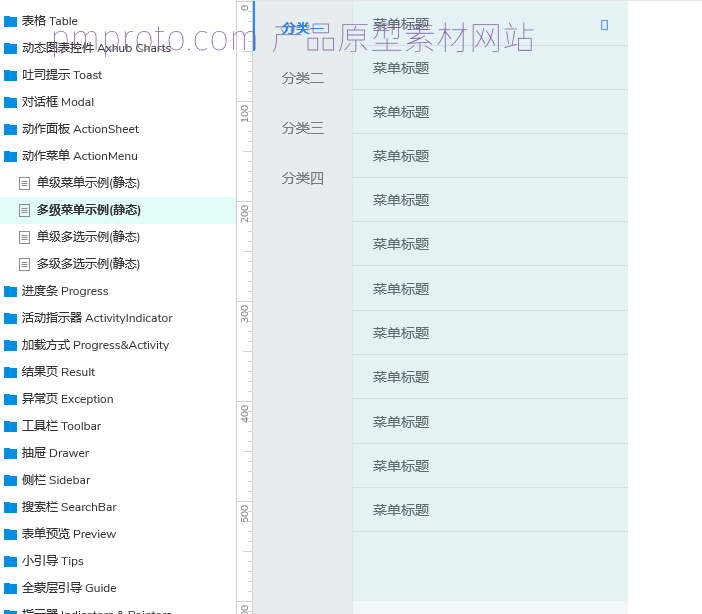The height and width of the screenshot is (614, 702).
Task: Collapse the 动作菜单 ActionMenu folder
Action: tap(11, 156)
